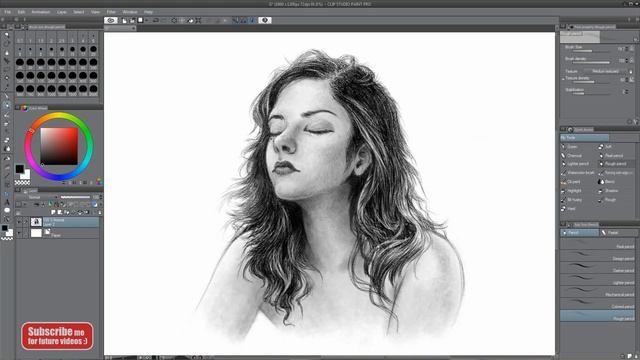The width and height of the screenshot is (640, 360).
Task: Switch to the Pastel sub tool tab
Action: pyautogui.click(x=618, y=232)
